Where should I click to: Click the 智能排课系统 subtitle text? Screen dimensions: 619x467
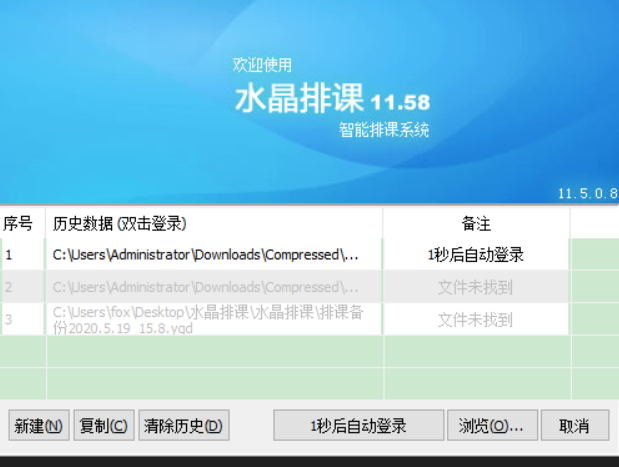(x=384, y=129)
